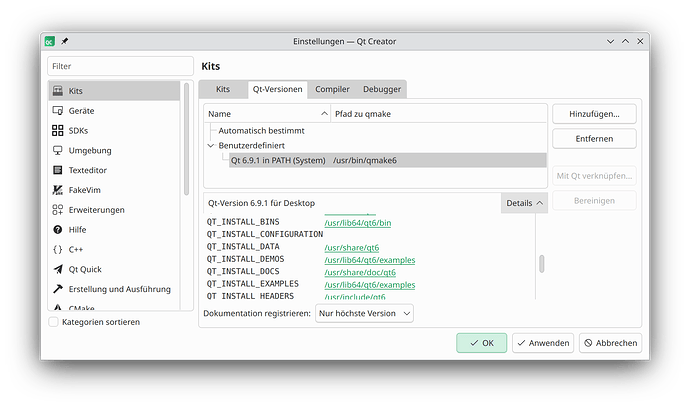Switch to the Qt-Versionen tab
Screen dimensions: 690x407
[277, 89]
